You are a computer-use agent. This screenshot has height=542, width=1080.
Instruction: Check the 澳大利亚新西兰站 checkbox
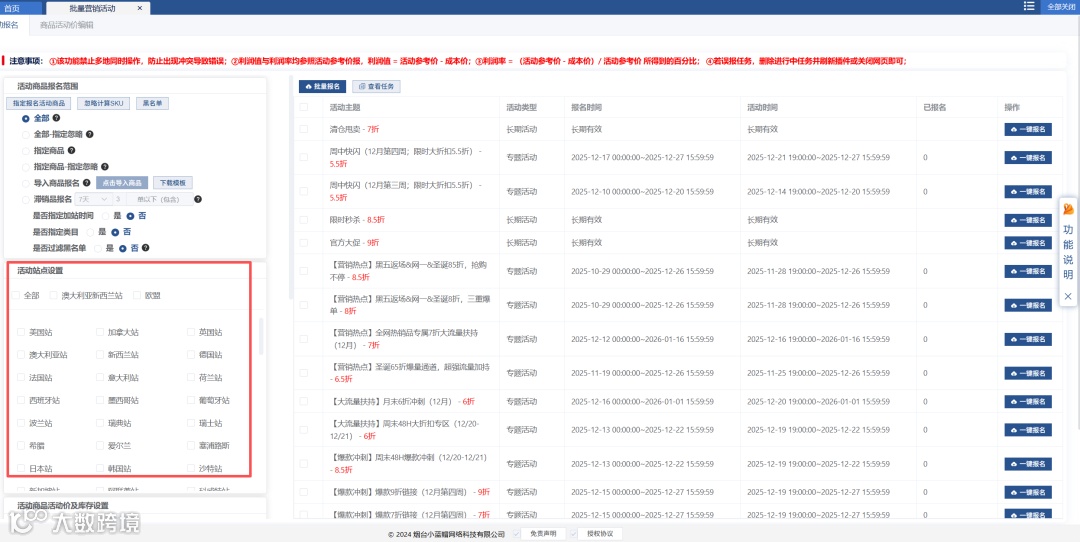click(53, 295)
